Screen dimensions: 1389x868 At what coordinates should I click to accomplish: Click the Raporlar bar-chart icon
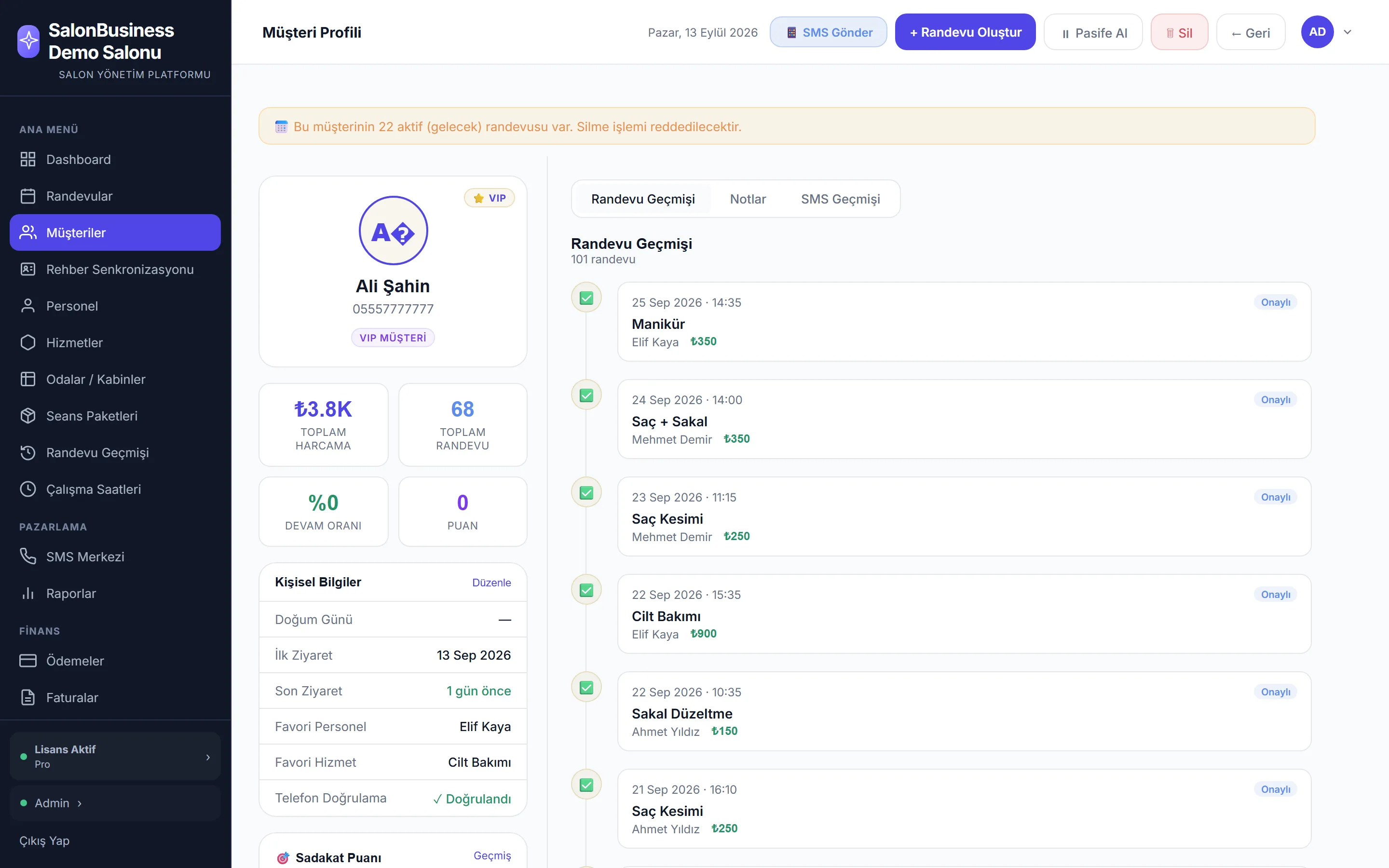(27, 594)
